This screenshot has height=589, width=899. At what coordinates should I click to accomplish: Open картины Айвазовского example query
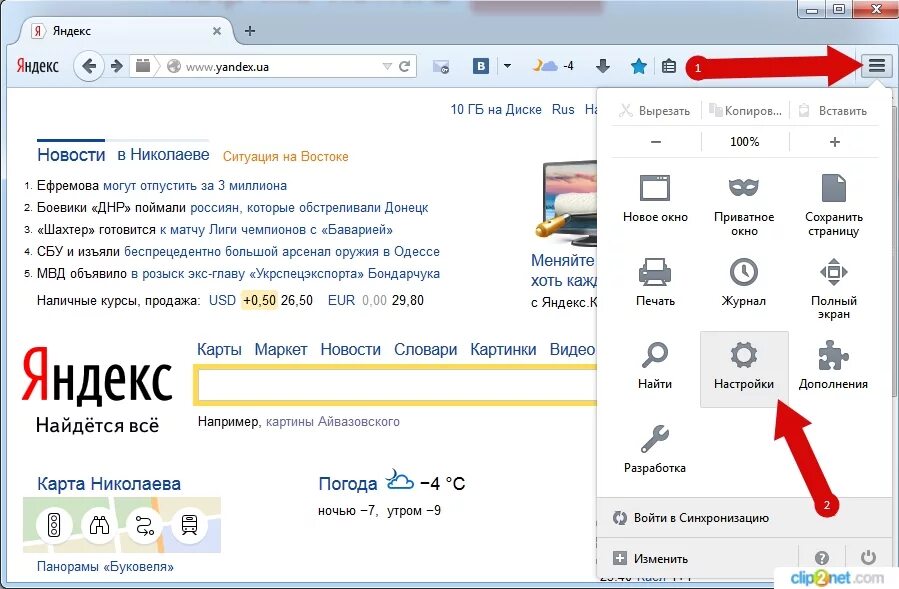click(x=333, y=422)
